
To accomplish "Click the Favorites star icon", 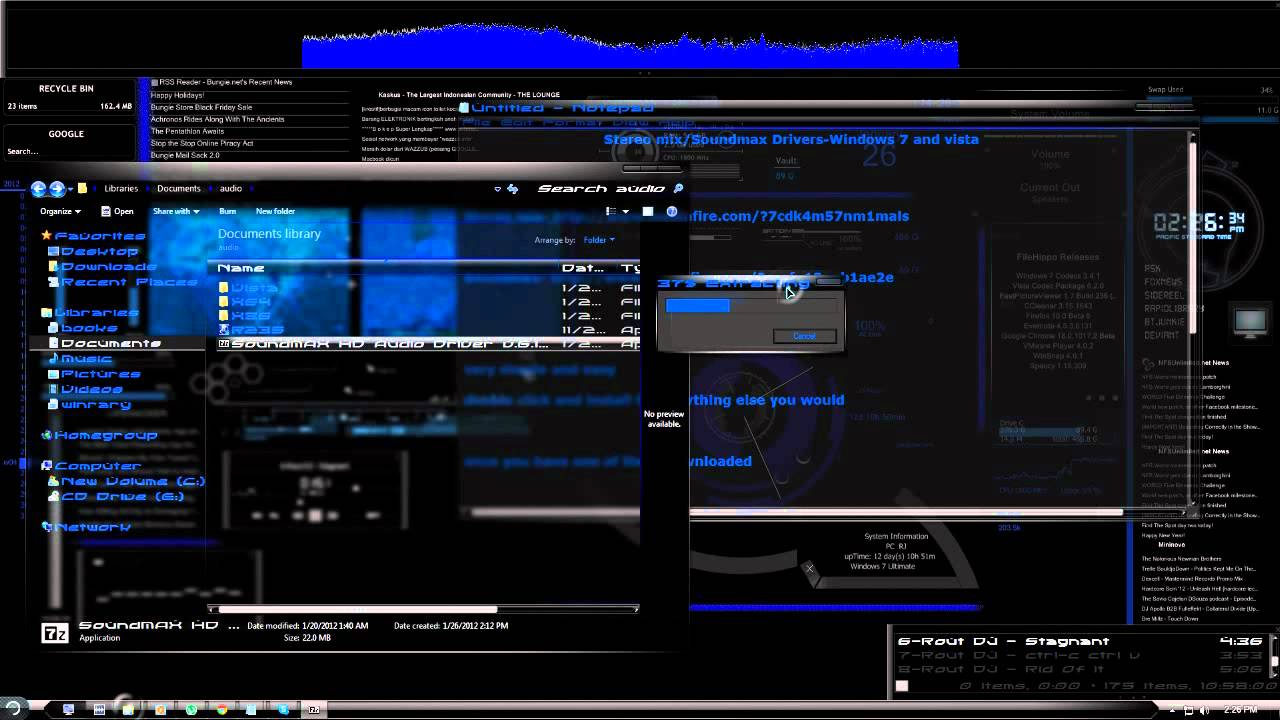I will (46, 236).
